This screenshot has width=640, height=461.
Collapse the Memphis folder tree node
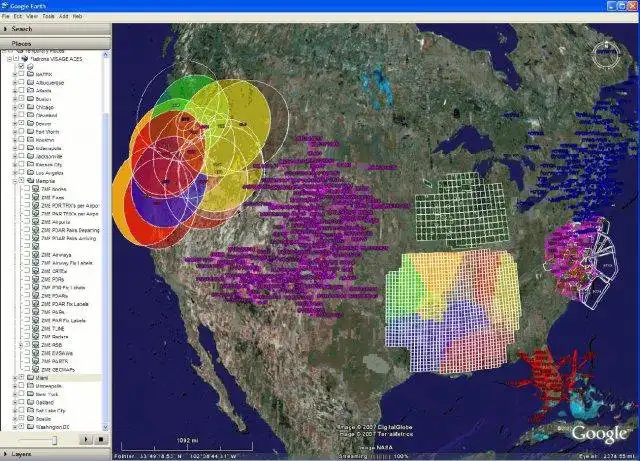15,180
